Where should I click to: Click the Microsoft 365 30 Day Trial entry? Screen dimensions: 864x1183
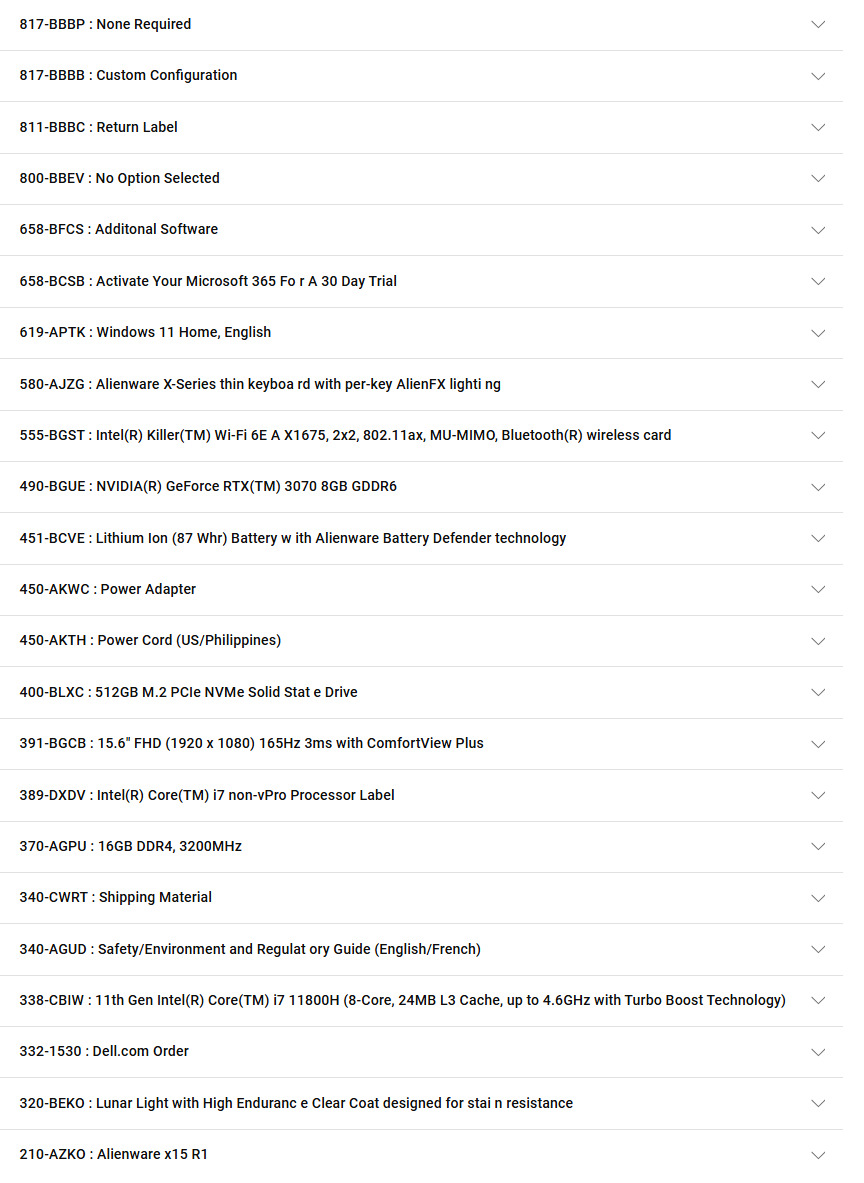(x=208, y=281)
